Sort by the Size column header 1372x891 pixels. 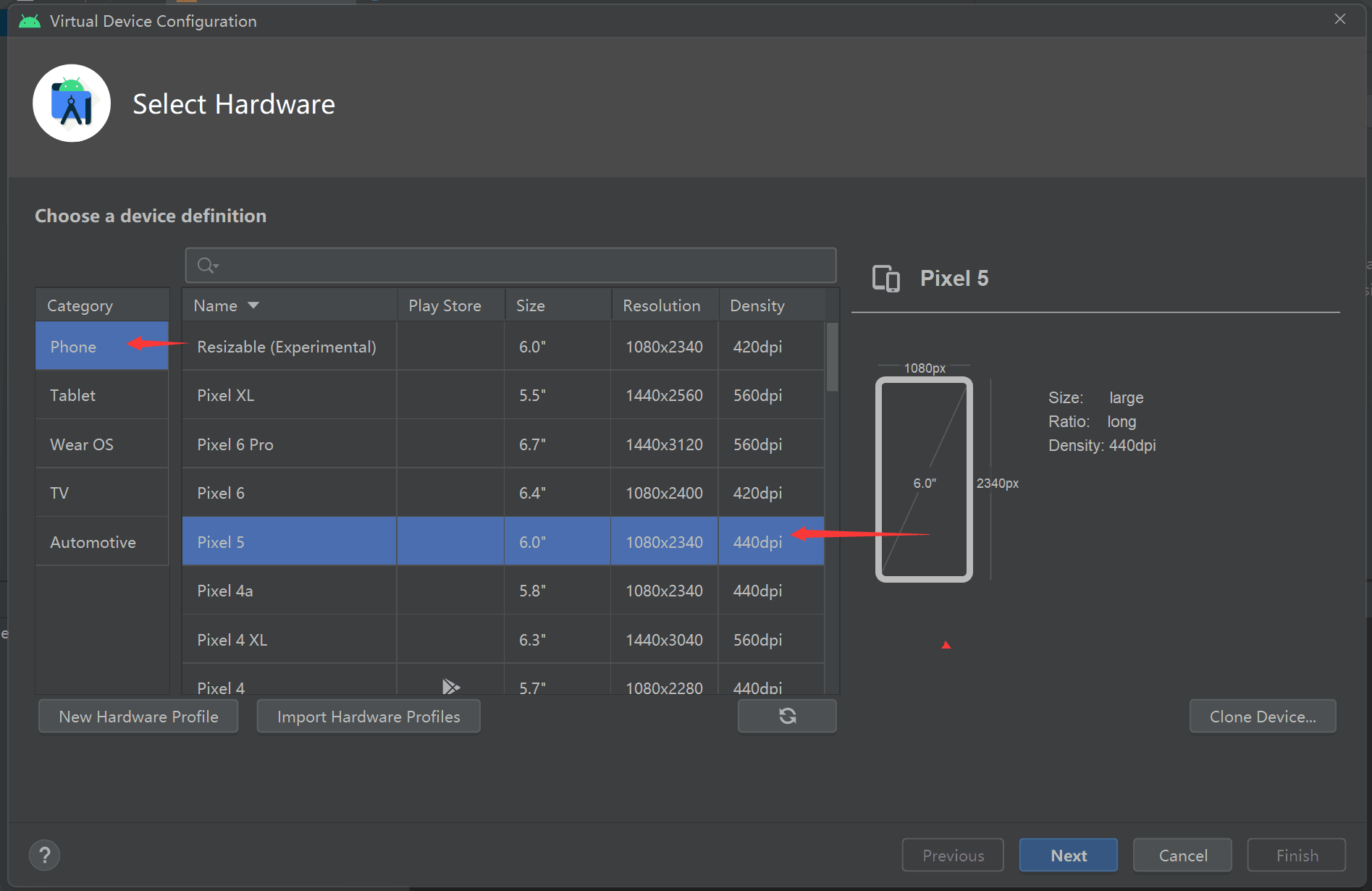coord(558,305)
